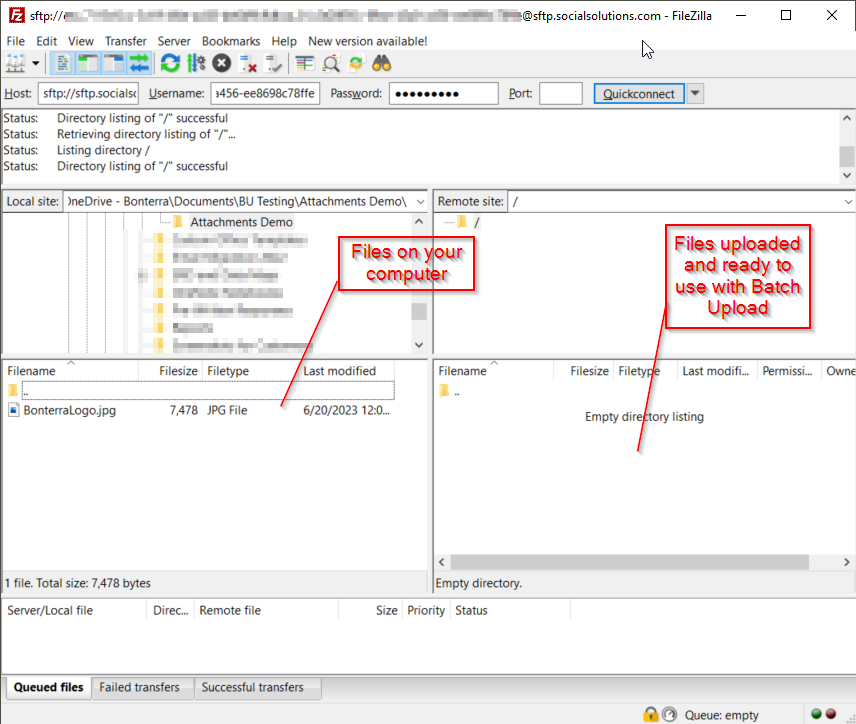Open the Help menu
The width and height of the screenshot is (856, 724).
click(x=284, y=41)
